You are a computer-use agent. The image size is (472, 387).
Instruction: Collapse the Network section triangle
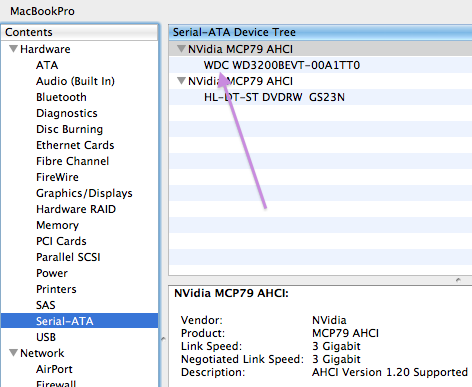13,353
